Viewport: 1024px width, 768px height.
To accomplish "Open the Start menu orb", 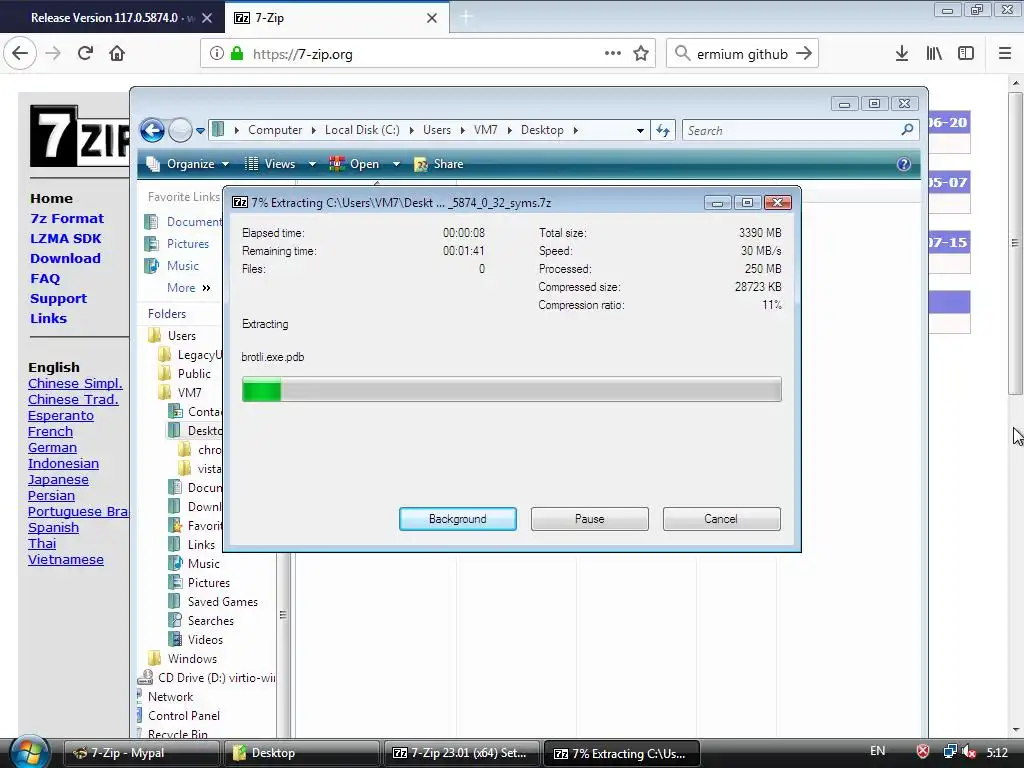I will click(29, 752).
